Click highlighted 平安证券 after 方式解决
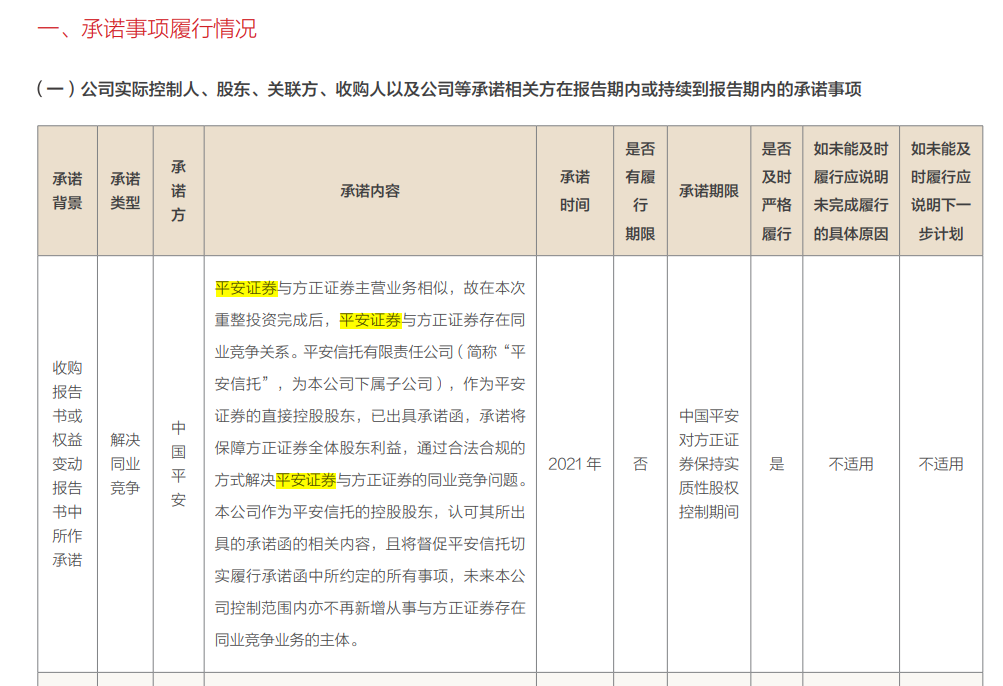Viewport: 1003px width, 686px height. coord(306,480)
